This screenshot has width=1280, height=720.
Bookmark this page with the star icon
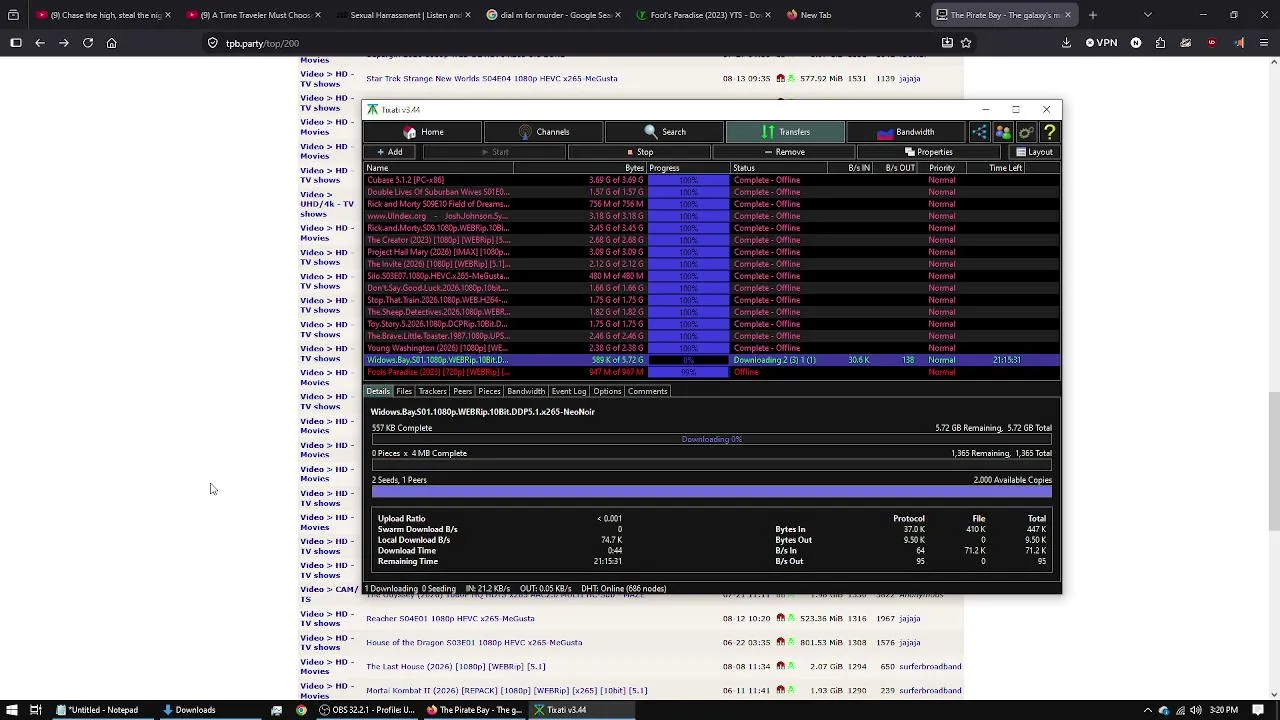click(966, 43)
